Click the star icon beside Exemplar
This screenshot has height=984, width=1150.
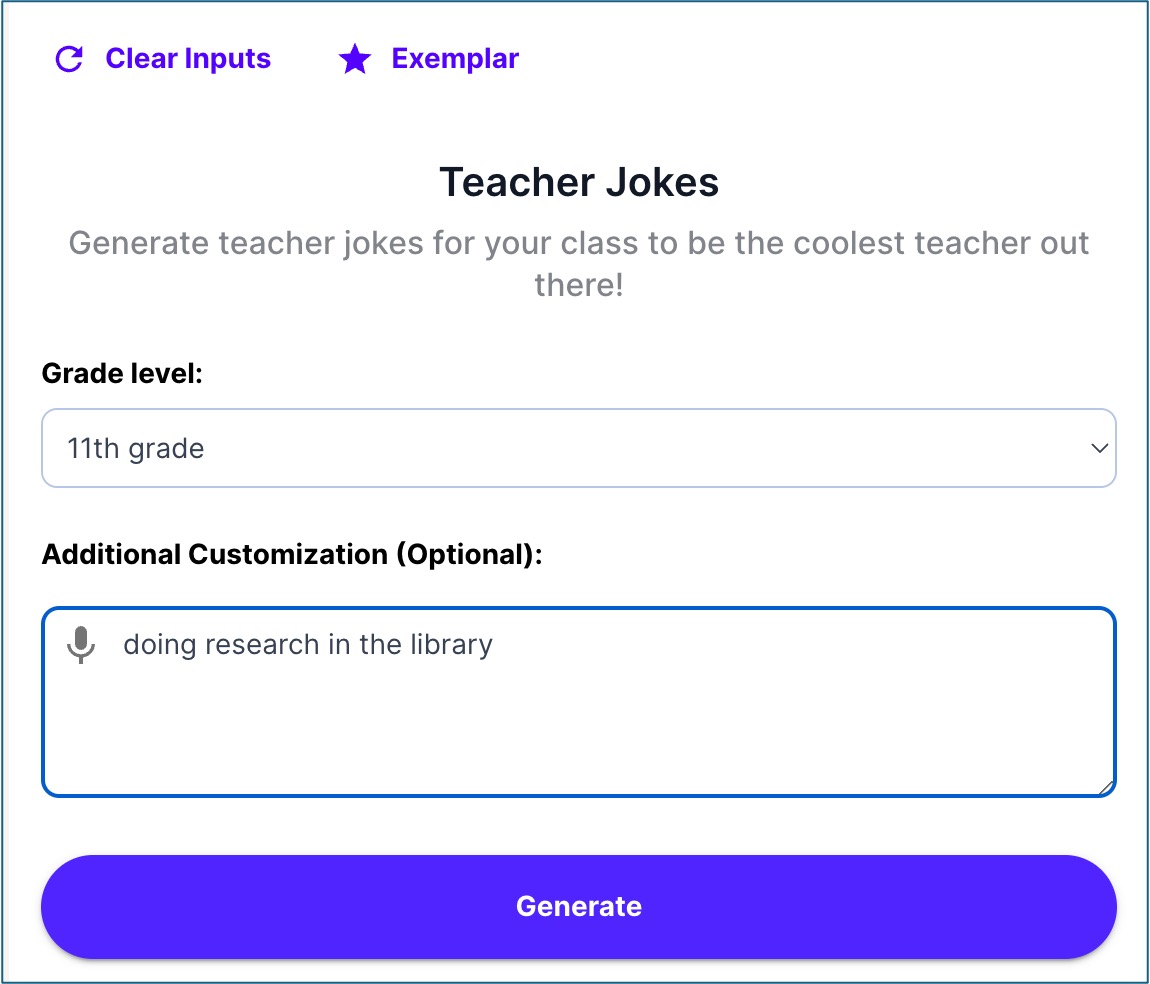coord(355,60)
